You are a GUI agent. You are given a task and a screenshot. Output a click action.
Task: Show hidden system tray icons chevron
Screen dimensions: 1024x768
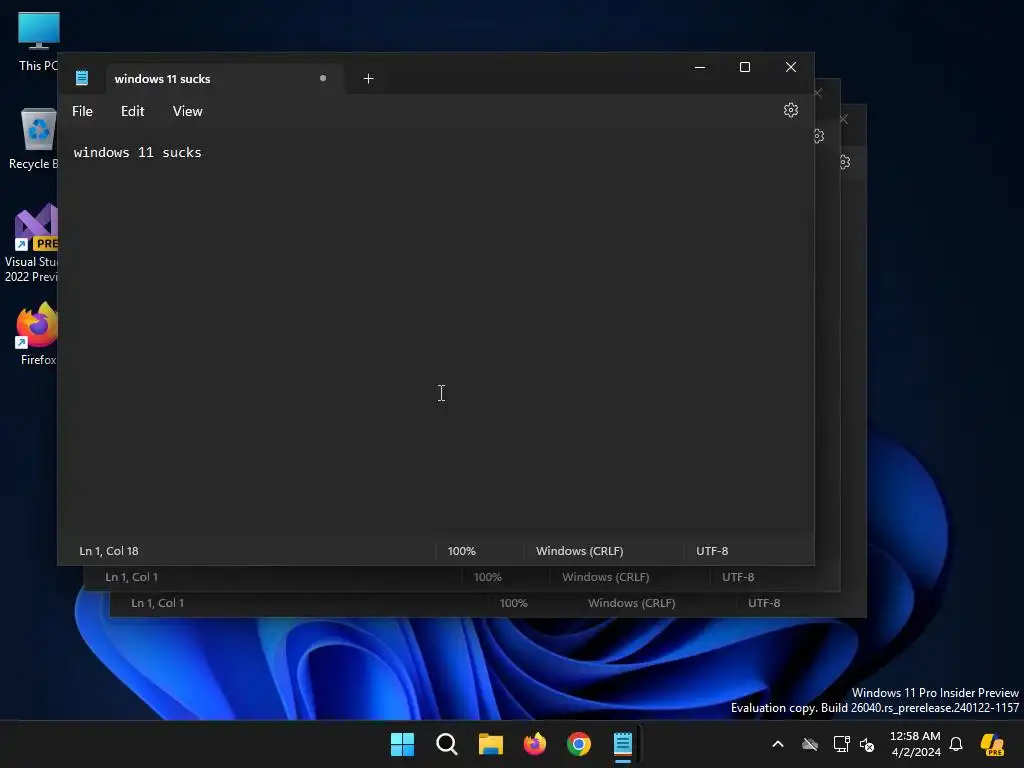tap(778, 744)
